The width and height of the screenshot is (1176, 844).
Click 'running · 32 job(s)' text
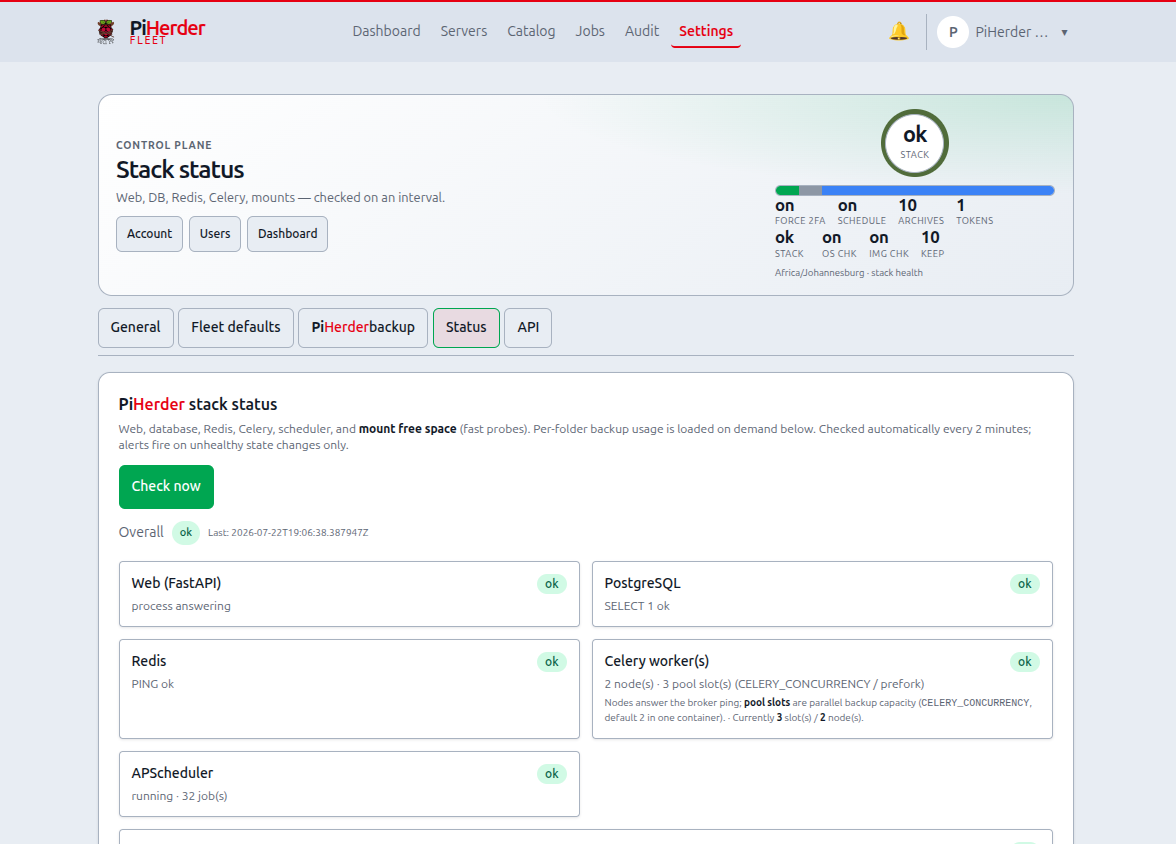pyautogui.click(x=179, y=797)
